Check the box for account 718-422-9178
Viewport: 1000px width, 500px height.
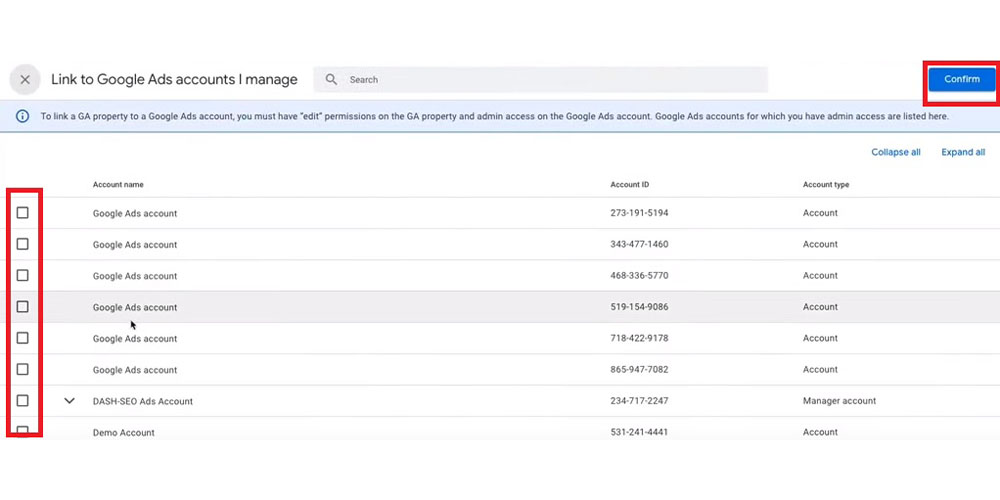pos(22,338)
